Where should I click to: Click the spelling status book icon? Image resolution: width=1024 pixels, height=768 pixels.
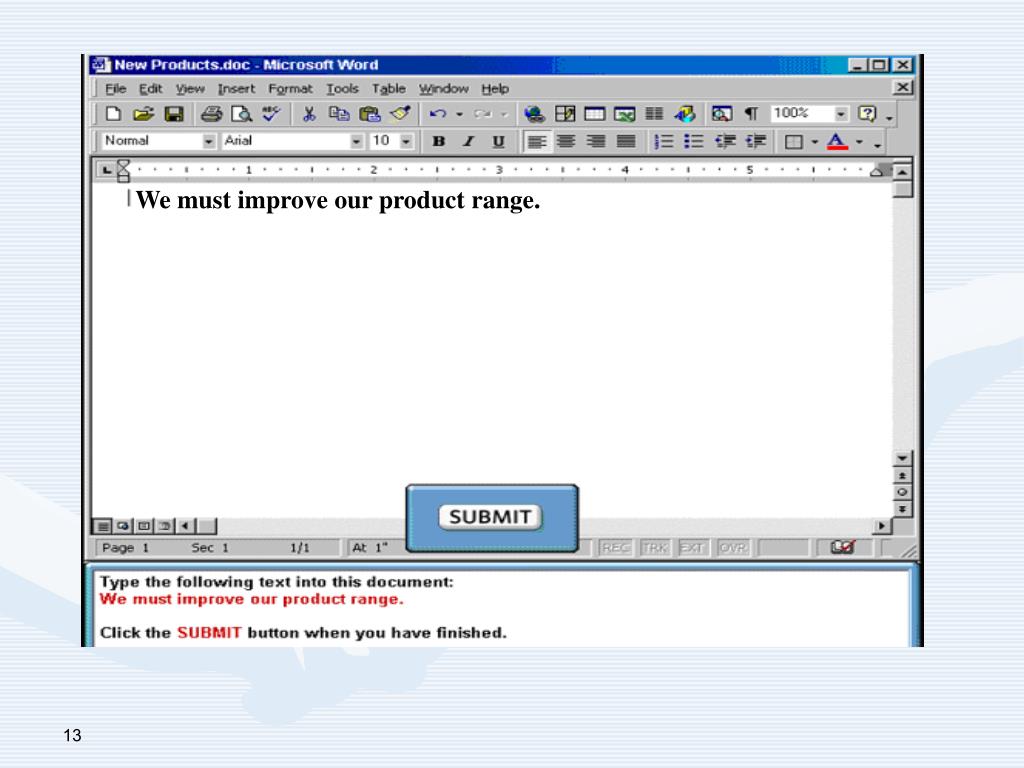click(842, 547)
